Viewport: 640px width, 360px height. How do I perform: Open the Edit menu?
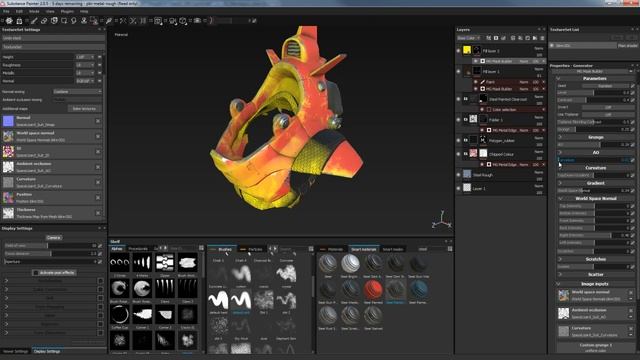pyautogui.click(x=19, y=11)
